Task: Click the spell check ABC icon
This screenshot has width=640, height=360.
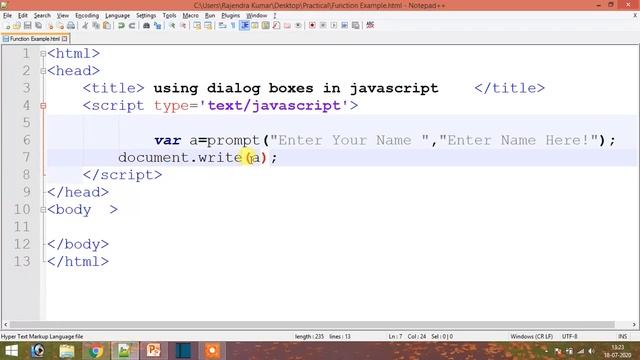Action: pos(370,25)
